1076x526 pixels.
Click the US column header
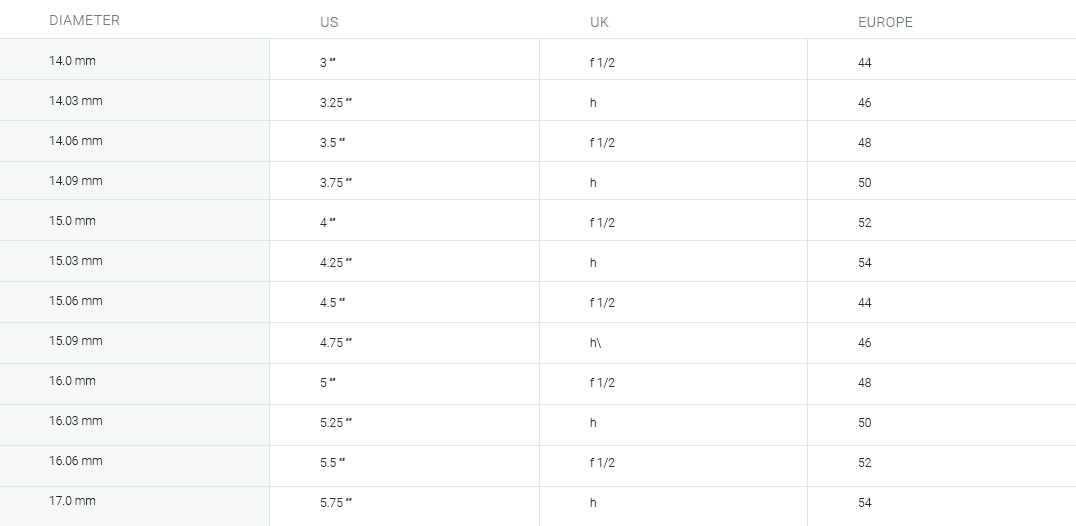(x=329, y=22)
